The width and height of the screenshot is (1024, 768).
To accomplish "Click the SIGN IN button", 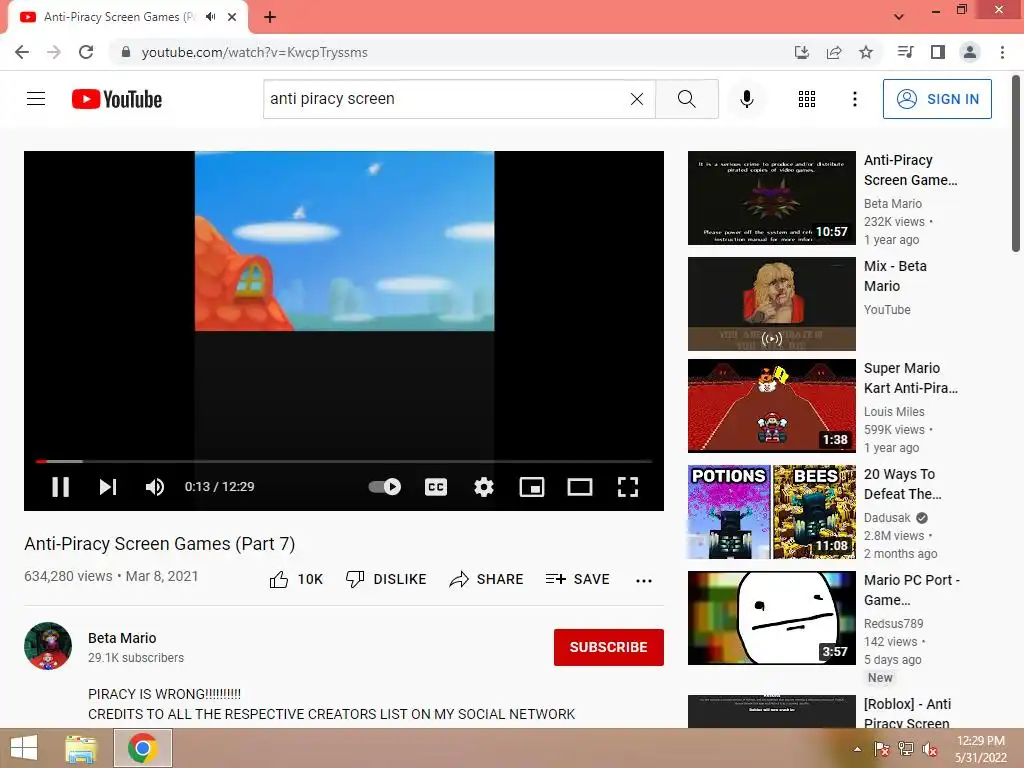I will (x=937, y=99).
